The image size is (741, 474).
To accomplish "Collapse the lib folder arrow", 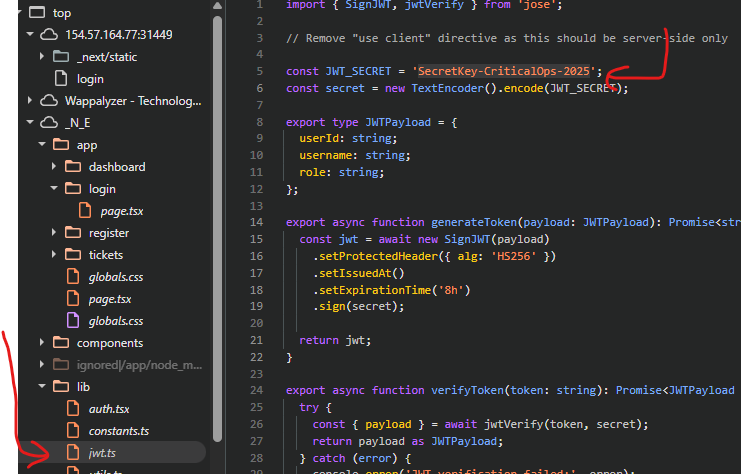I will [42, 387].
